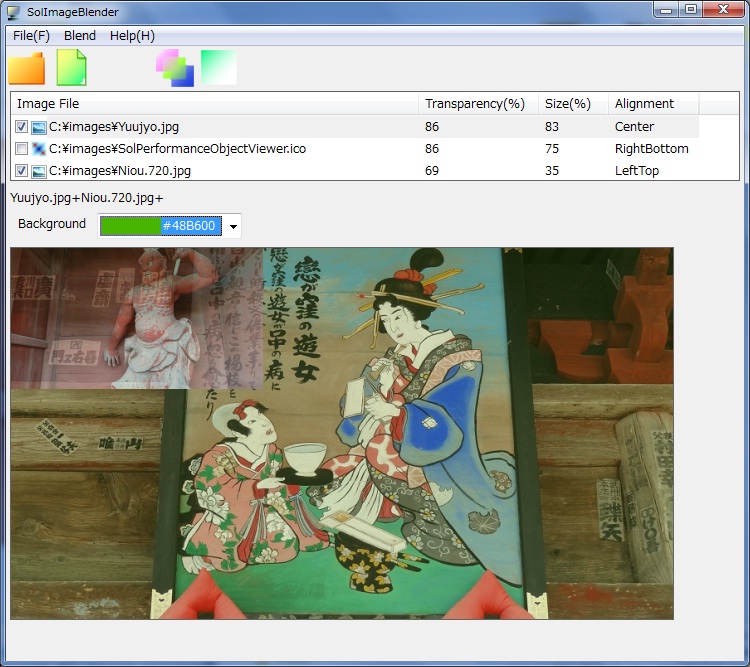Maximize the SolImageBlender window
750x667 pixels.
tap(690, 10)
